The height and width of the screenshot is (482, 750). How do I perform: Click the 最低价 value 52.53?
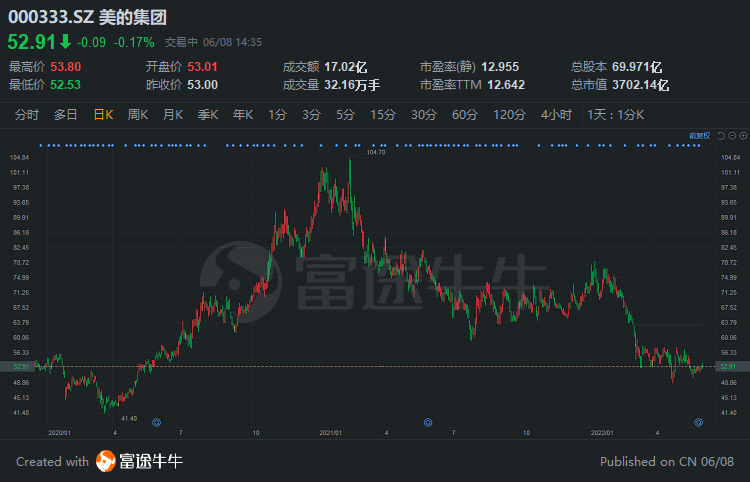click(x=66, y=85)
